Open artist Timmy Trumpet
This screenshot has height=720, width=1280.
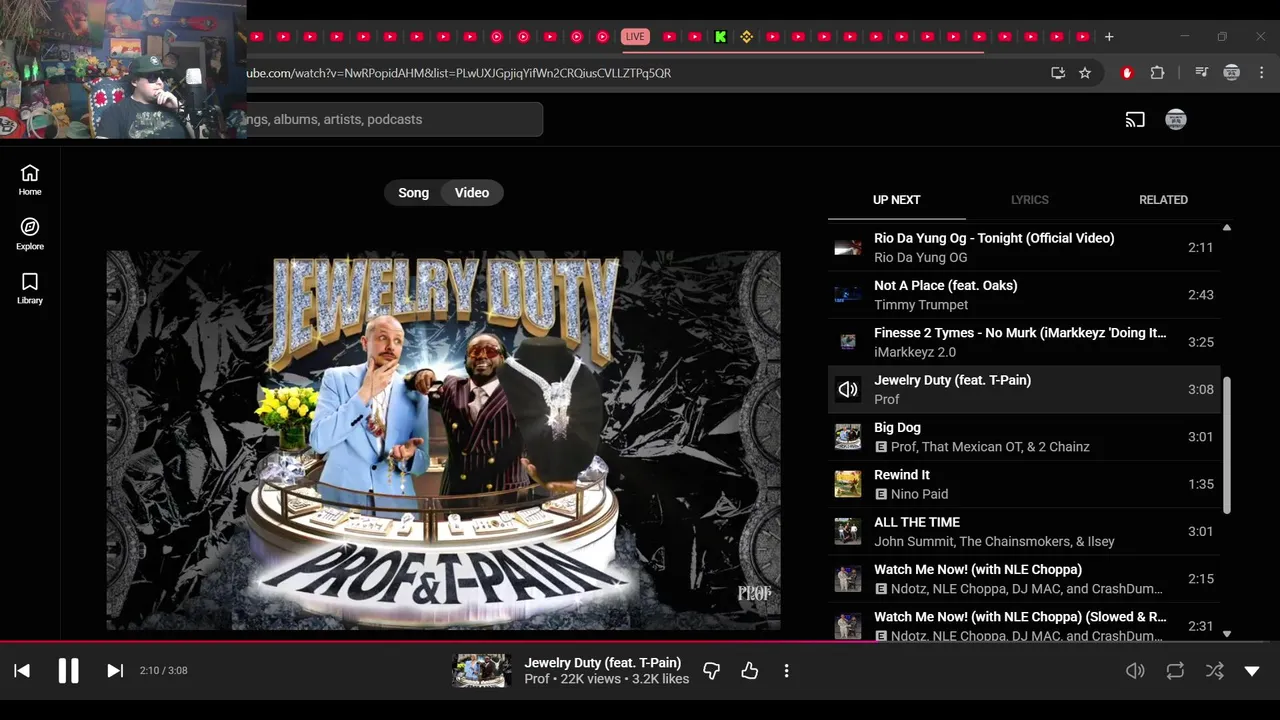tap(921, 305)
